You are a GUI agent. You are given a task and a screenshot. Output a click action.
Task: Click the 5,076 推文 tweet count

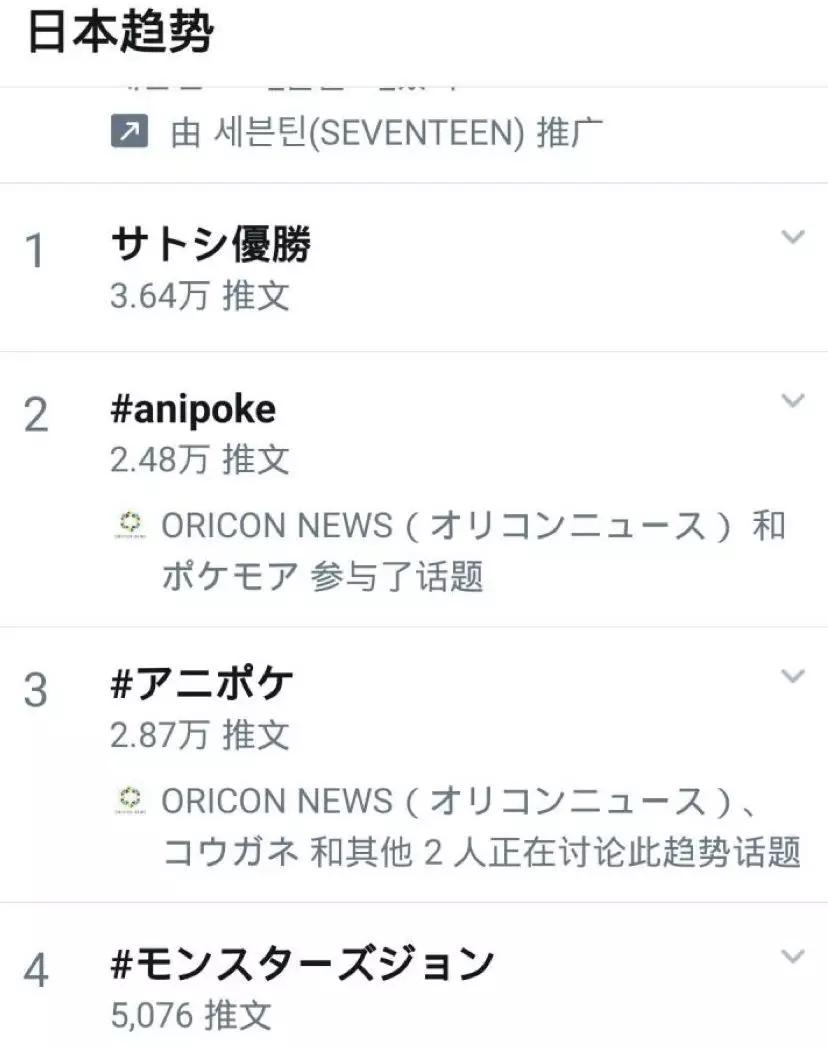(191, 1016)
